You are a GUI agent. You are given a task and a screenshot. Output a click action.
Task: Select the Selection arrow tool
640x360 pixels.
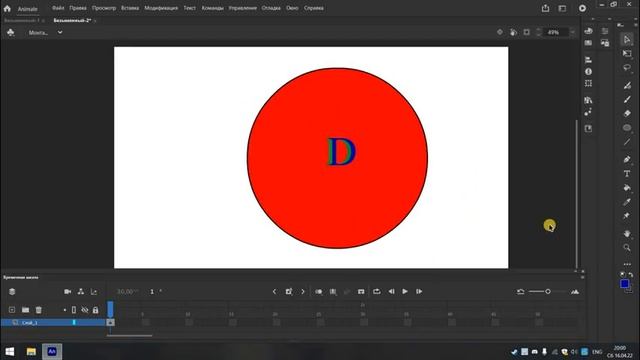pos(627,39)
